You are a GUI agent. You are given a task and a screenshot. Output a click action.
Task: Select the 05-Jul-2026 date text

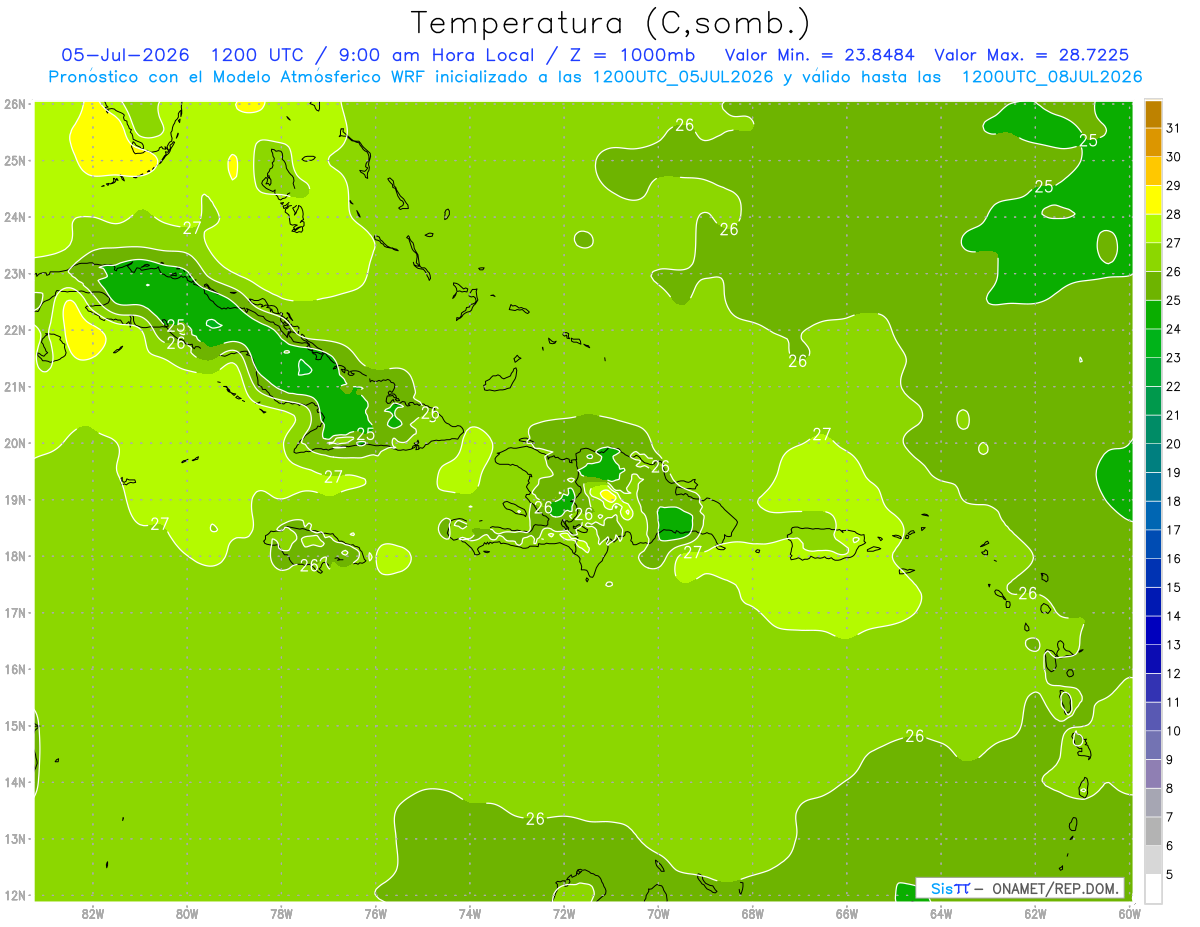[x=126, y=54]
